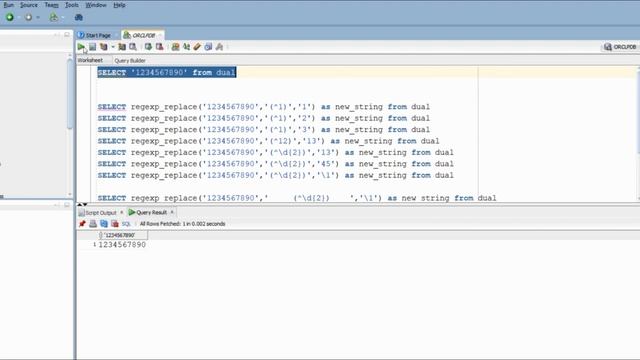Viewport: 640px width, 360px height.
Task: Click the SQL History icon
Action: tap(209, 47)
